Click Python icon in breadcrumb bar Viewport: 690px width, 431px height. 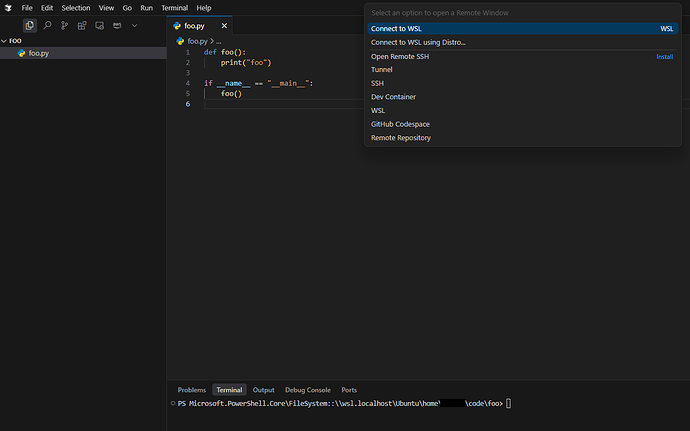(x=180, y=41)
